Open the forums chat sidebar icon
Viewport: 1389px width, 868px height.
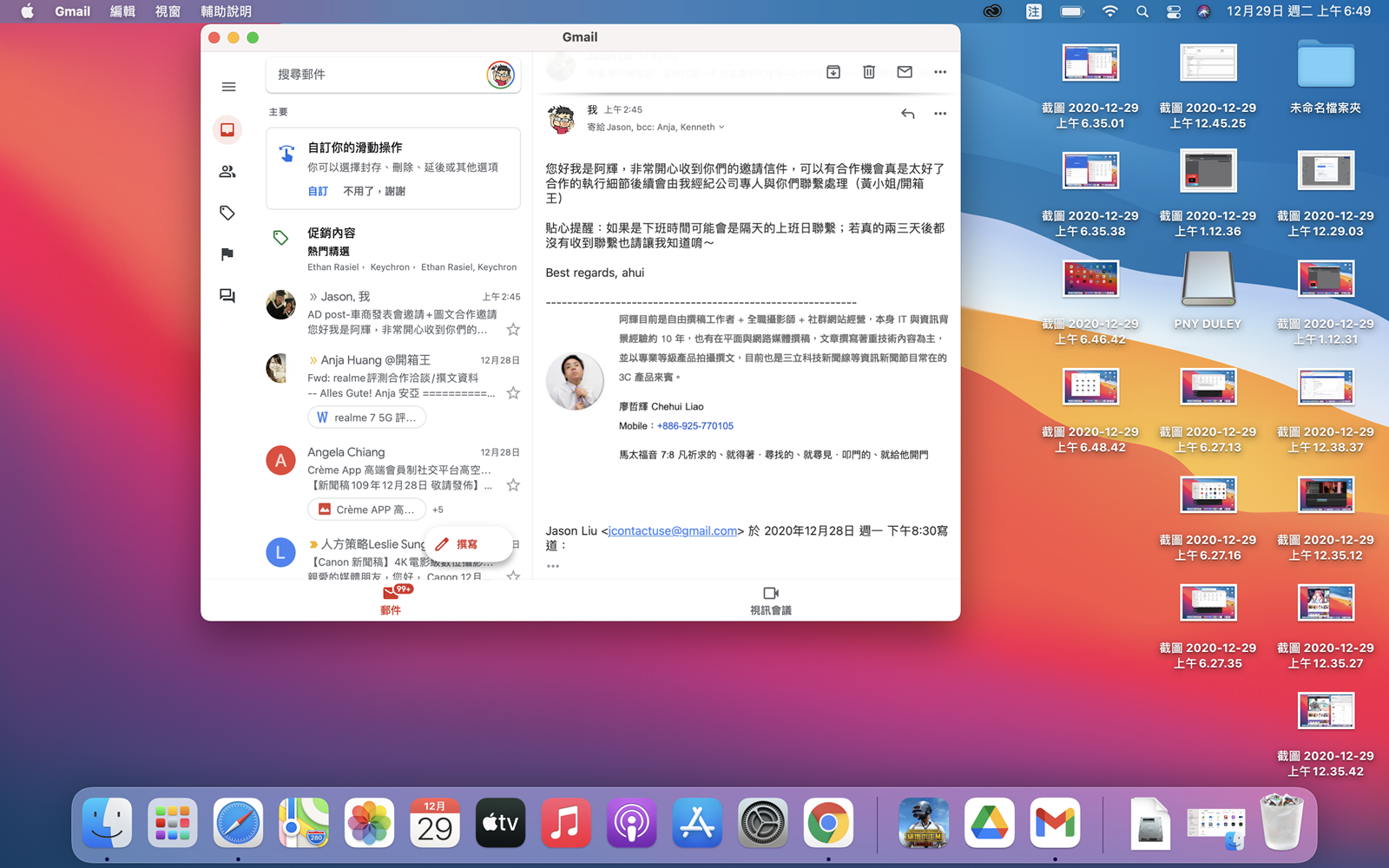(x=227, y=296)
